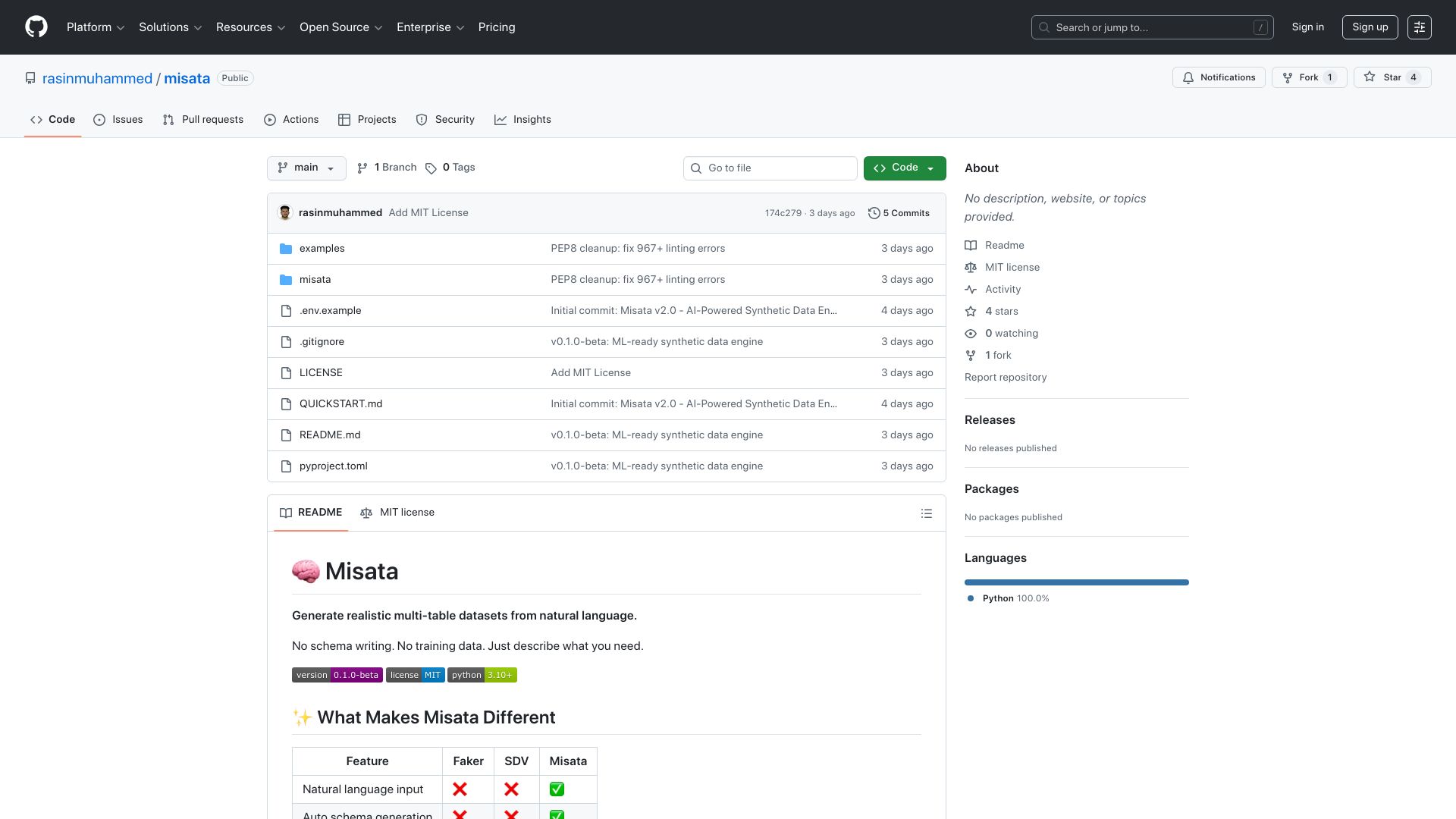
Task: Click the Sign up button
Action: (1370, 27)
